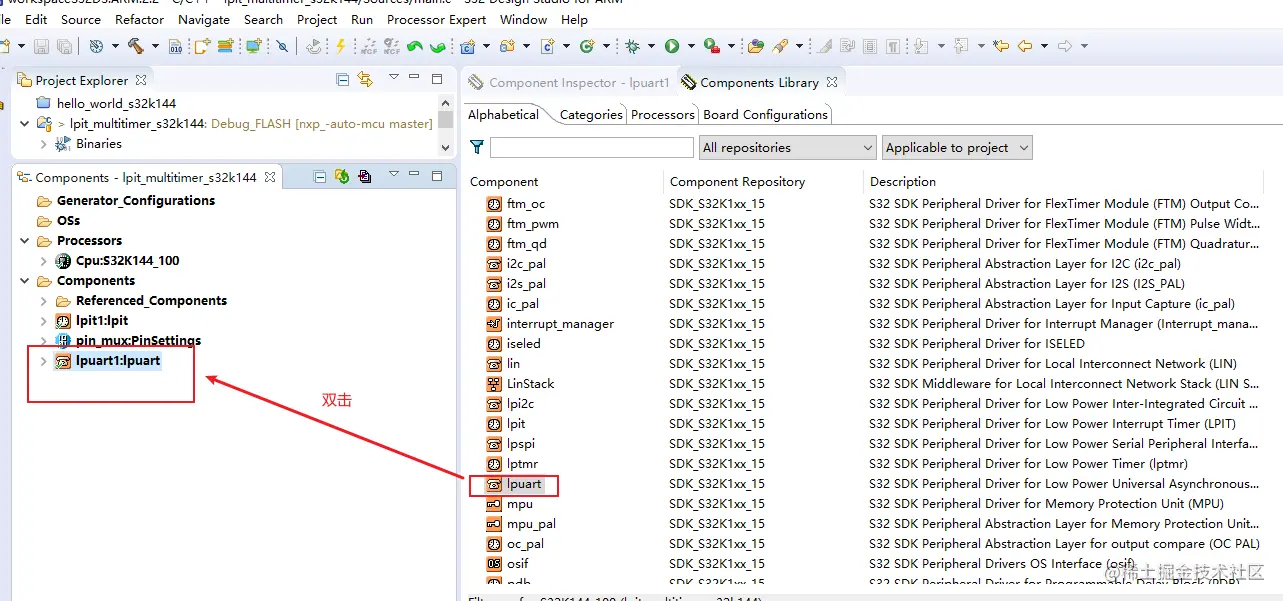The height and width of the screenshot is (601, 1283).
Task: Click Collapse All icon in Project Explorer
Action: point(343,80)
